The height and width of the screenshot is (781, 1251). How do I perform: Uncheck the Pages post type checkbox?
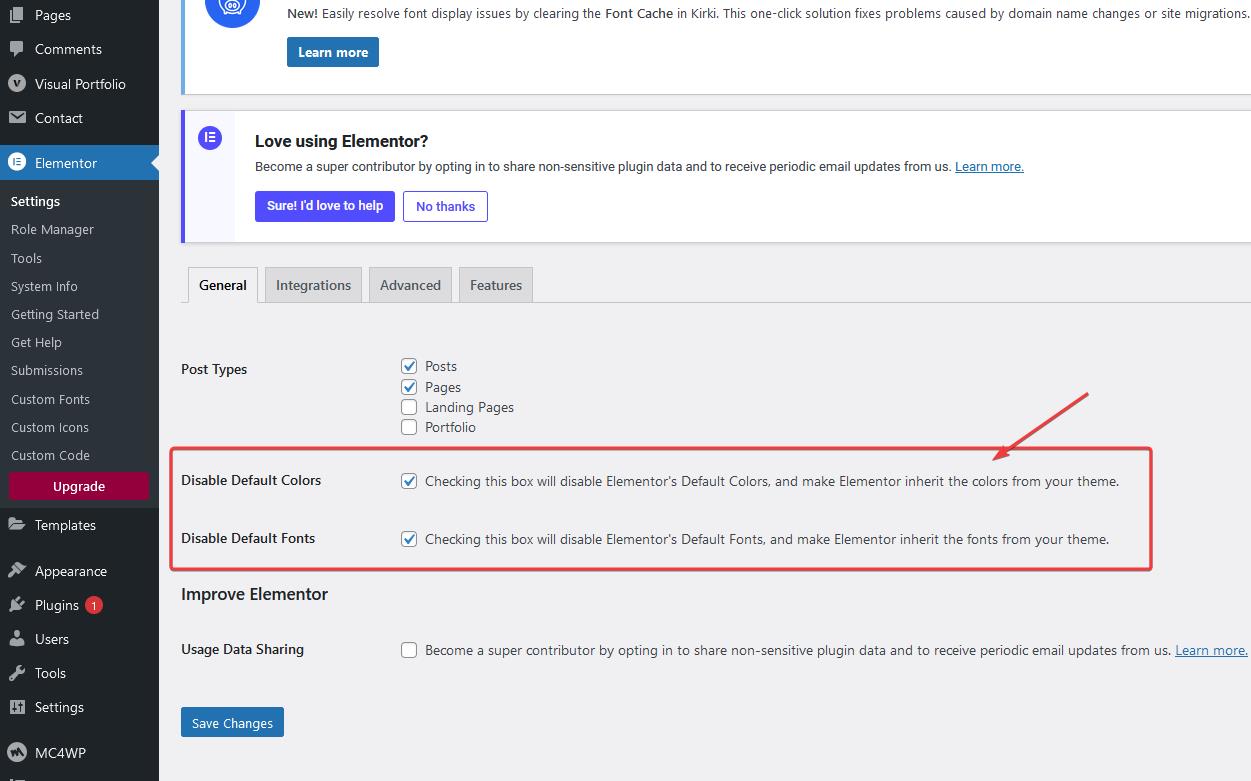point(409,387)
